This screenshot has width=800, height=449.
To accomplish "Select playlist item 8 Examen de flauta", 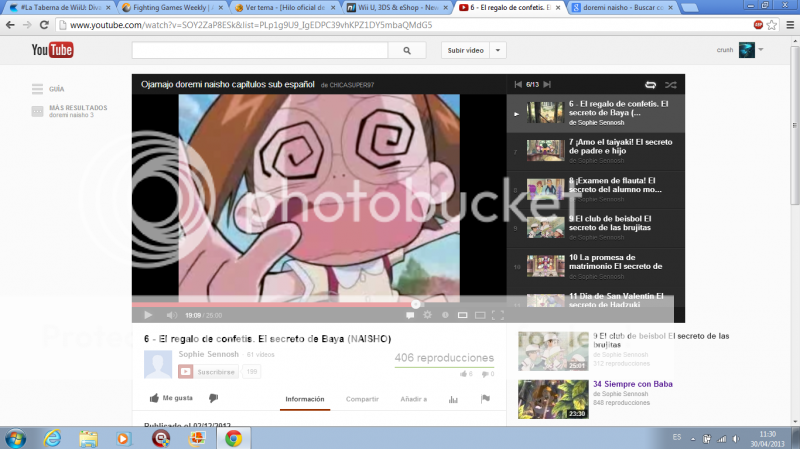I will (595, 190).
